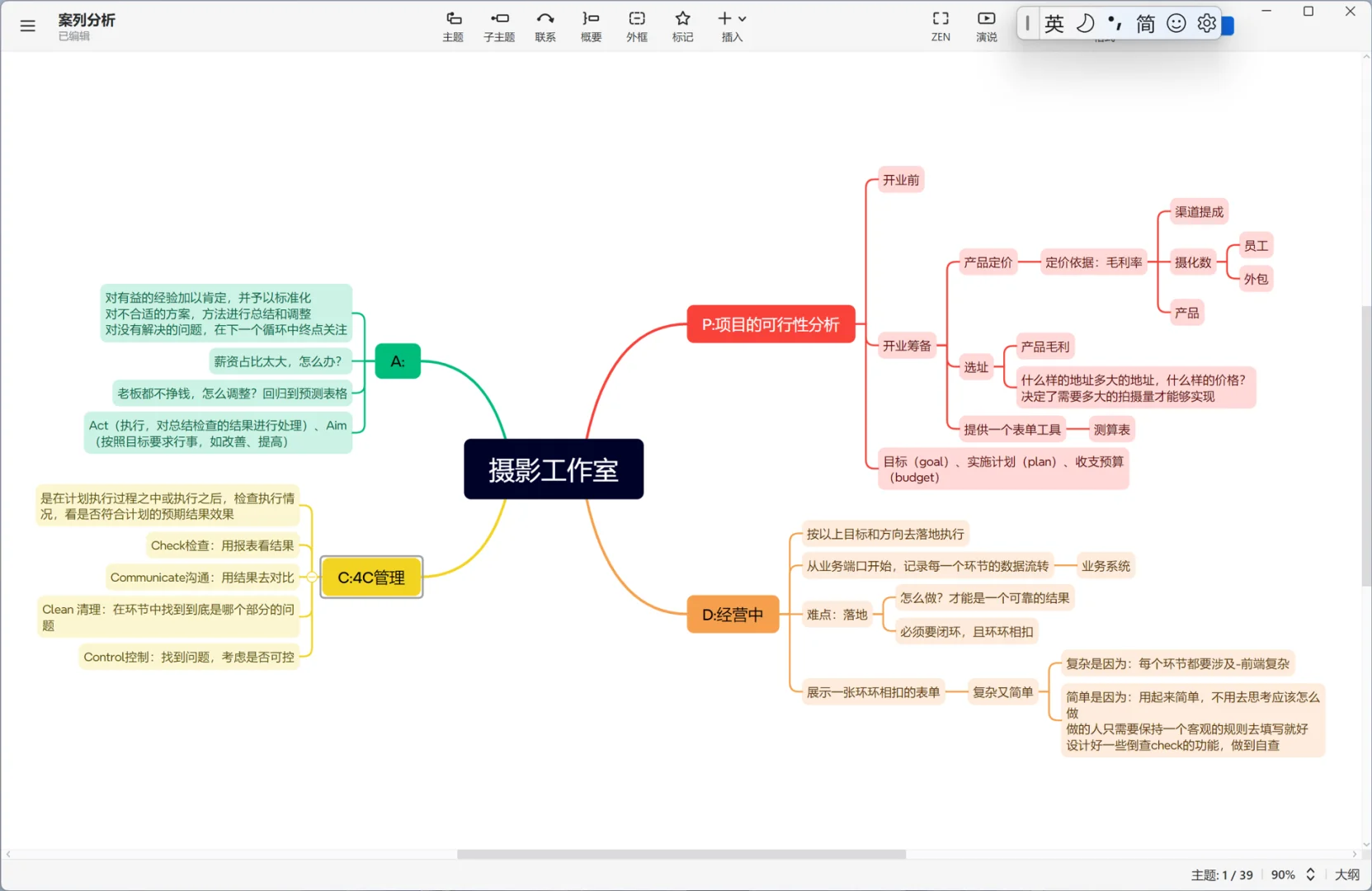Start 演说 presentation mode
The width and height of the screenshot is (1372, 891).
pyautogui.click(x=987, y=26)
